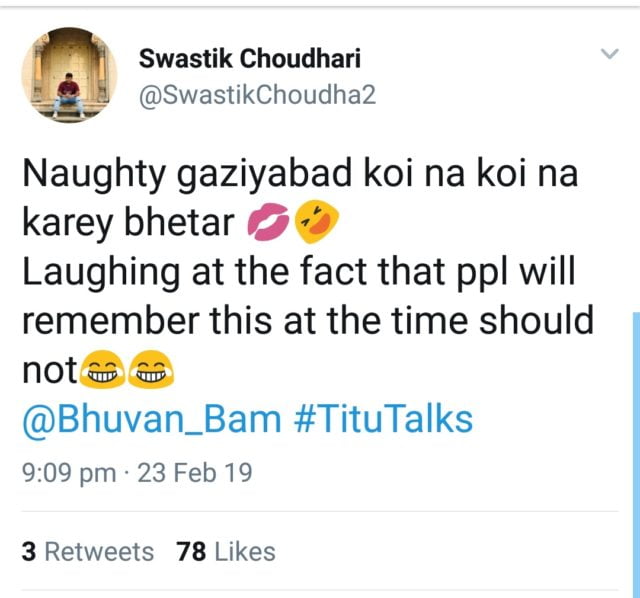This screenshot has width=640, height=598.
Task: View the 78 Likes list
Action: (x=225, y=551)
